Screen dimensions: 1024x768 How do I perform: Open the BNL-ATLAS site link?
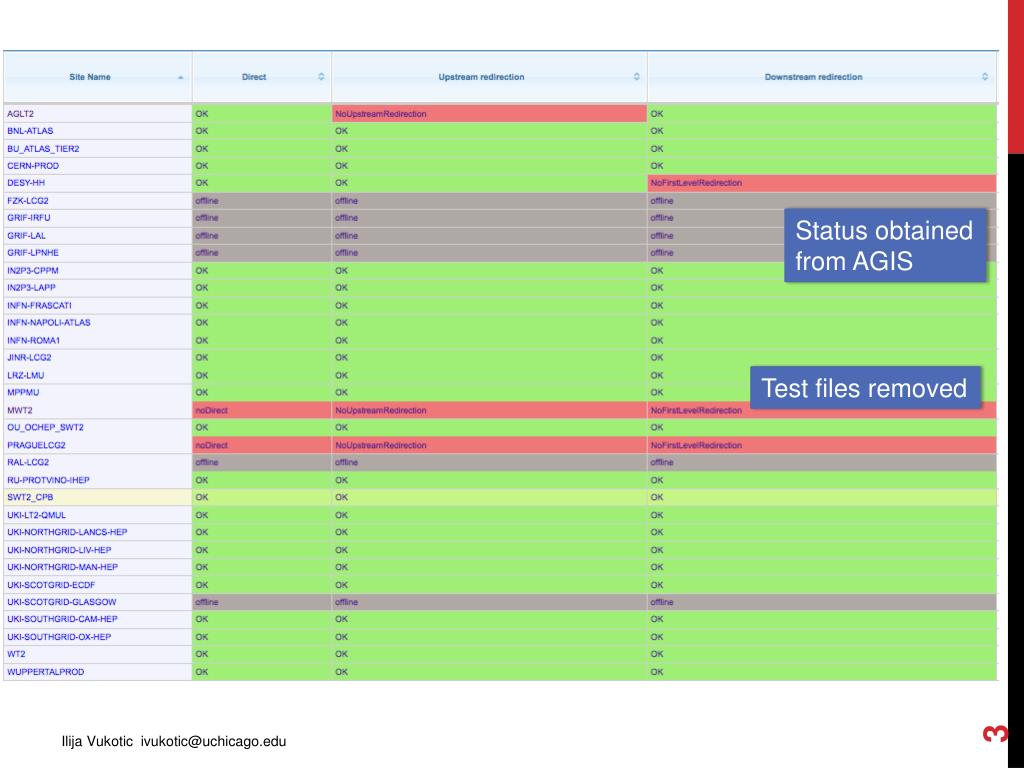(x=30, y=131)
